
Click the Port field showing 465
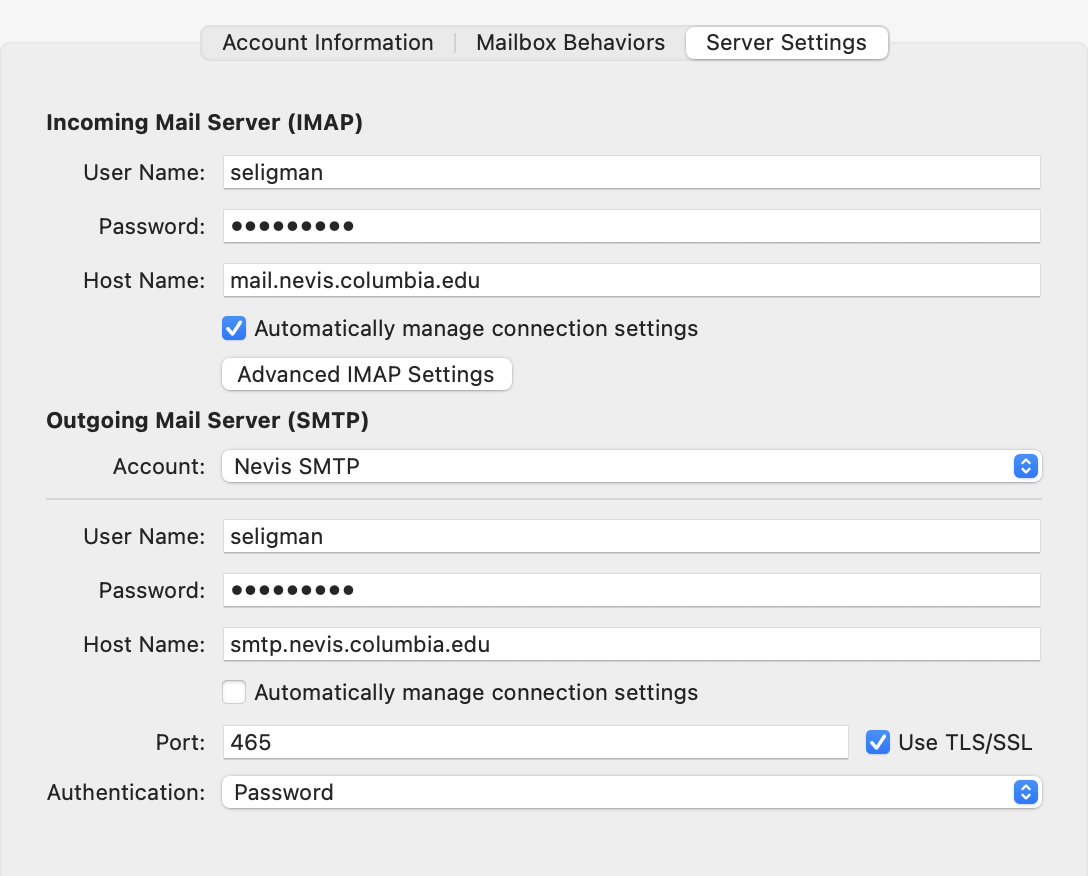535,742
